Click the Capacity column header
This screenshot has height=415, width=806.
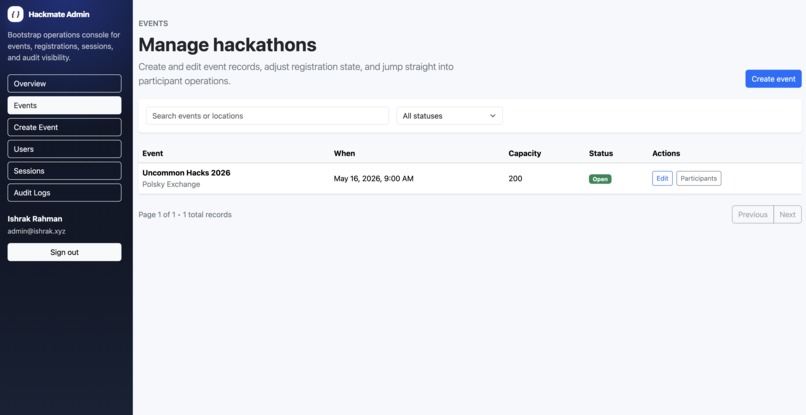pyautogui.click(x=524, y=153)
